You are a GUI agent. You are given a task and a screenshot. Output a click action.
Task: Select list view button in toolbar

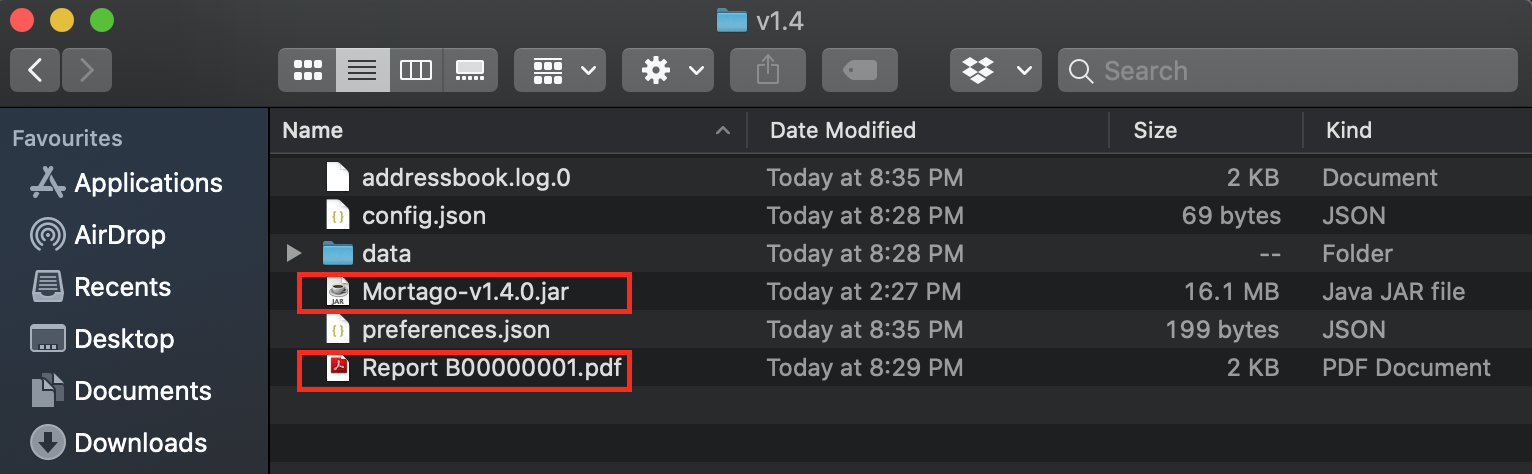point(362,70)
